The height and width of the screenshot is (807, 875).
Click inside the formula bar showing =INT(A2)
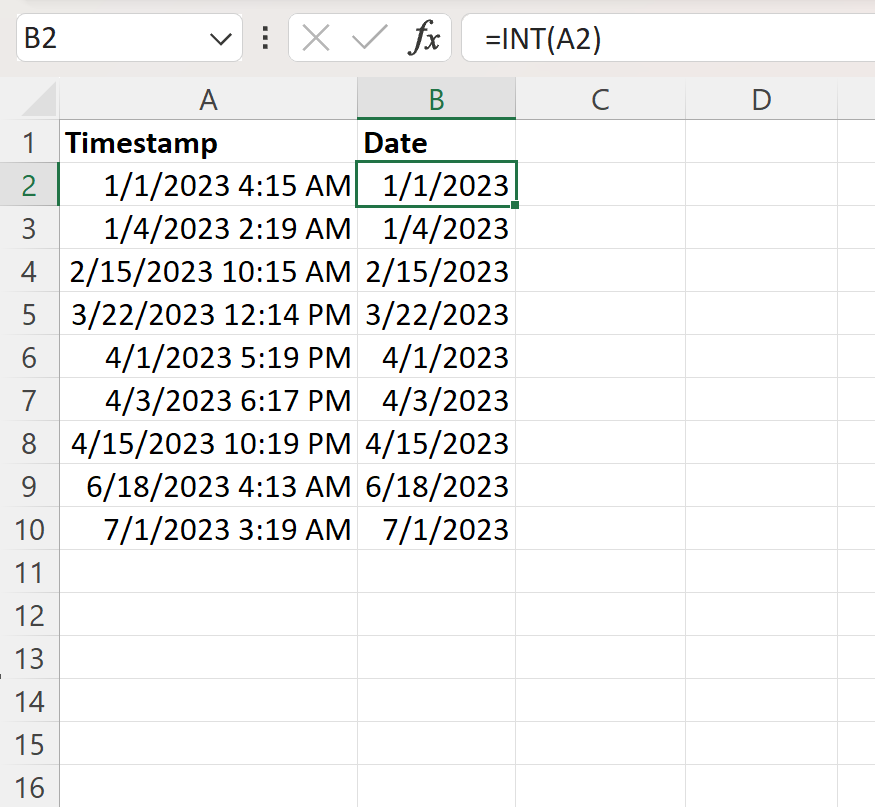pos(560,37)
